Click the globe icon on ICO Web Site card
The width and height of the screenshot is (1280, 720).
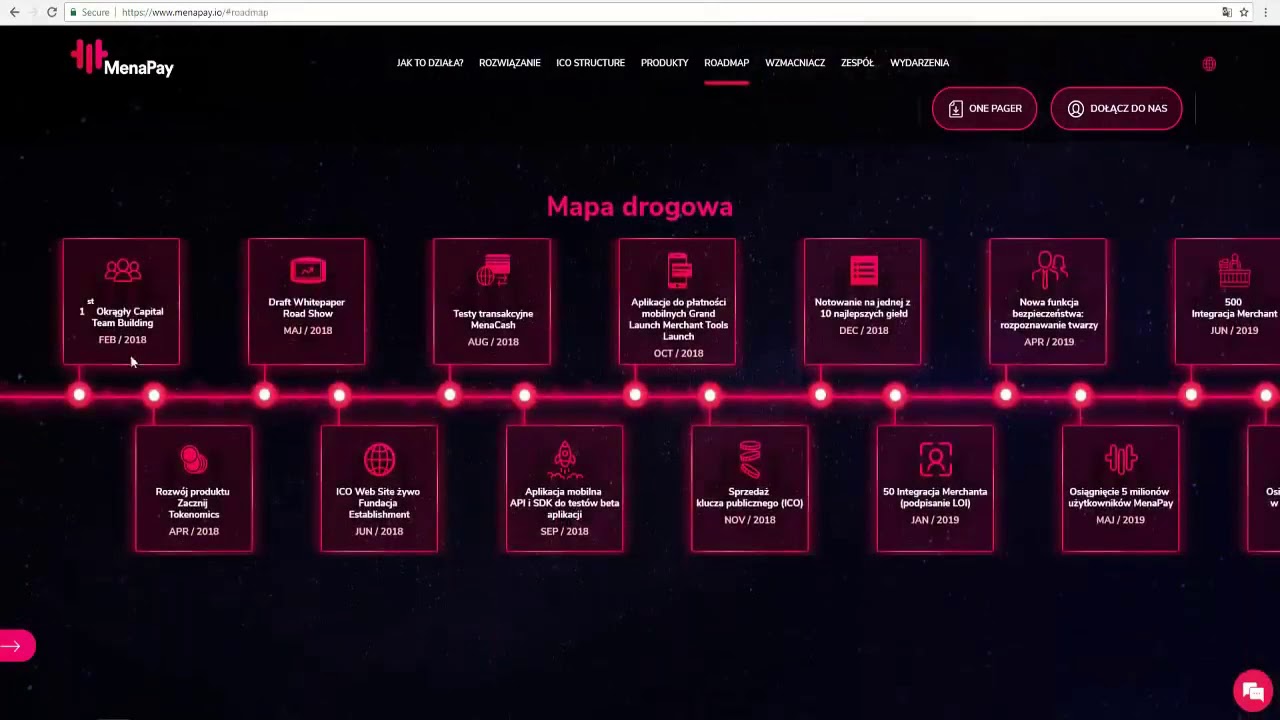379,459
